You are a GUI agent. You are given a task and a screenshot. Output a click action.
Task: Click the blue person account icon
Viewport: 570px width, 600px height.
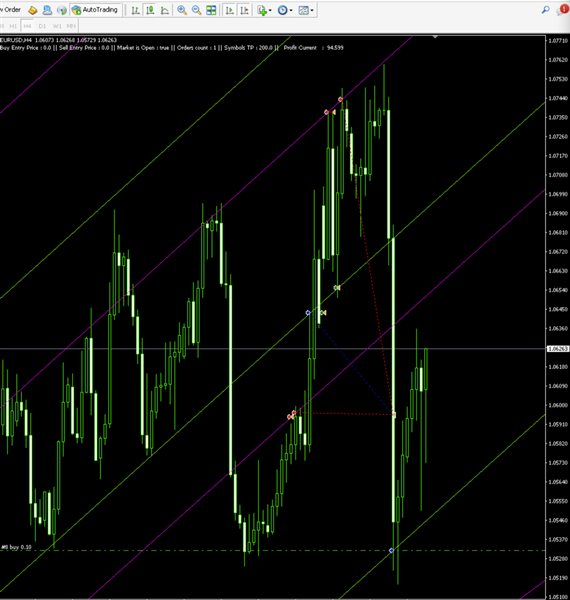pyautogui.click(x=47, y=10)
